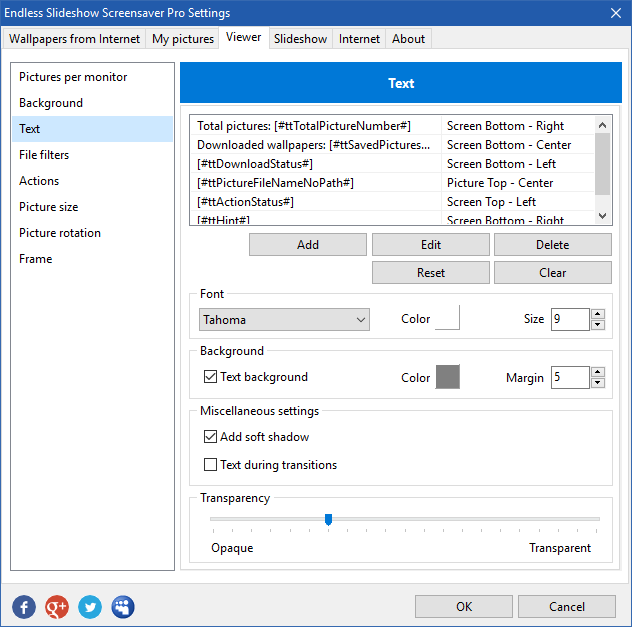Open the Twitter bird icon
The height and width of the screenshot is (627, 632).
(90, 607)
